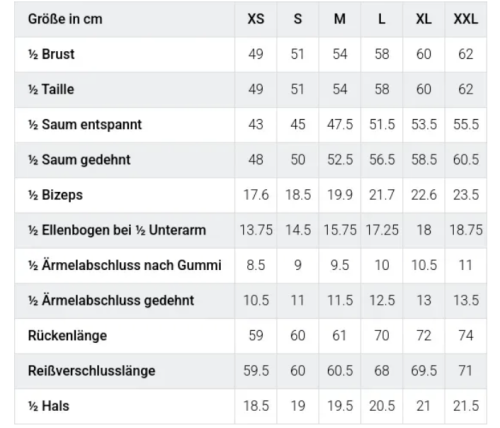Select the Größe in cm header cell

point(65,19)
